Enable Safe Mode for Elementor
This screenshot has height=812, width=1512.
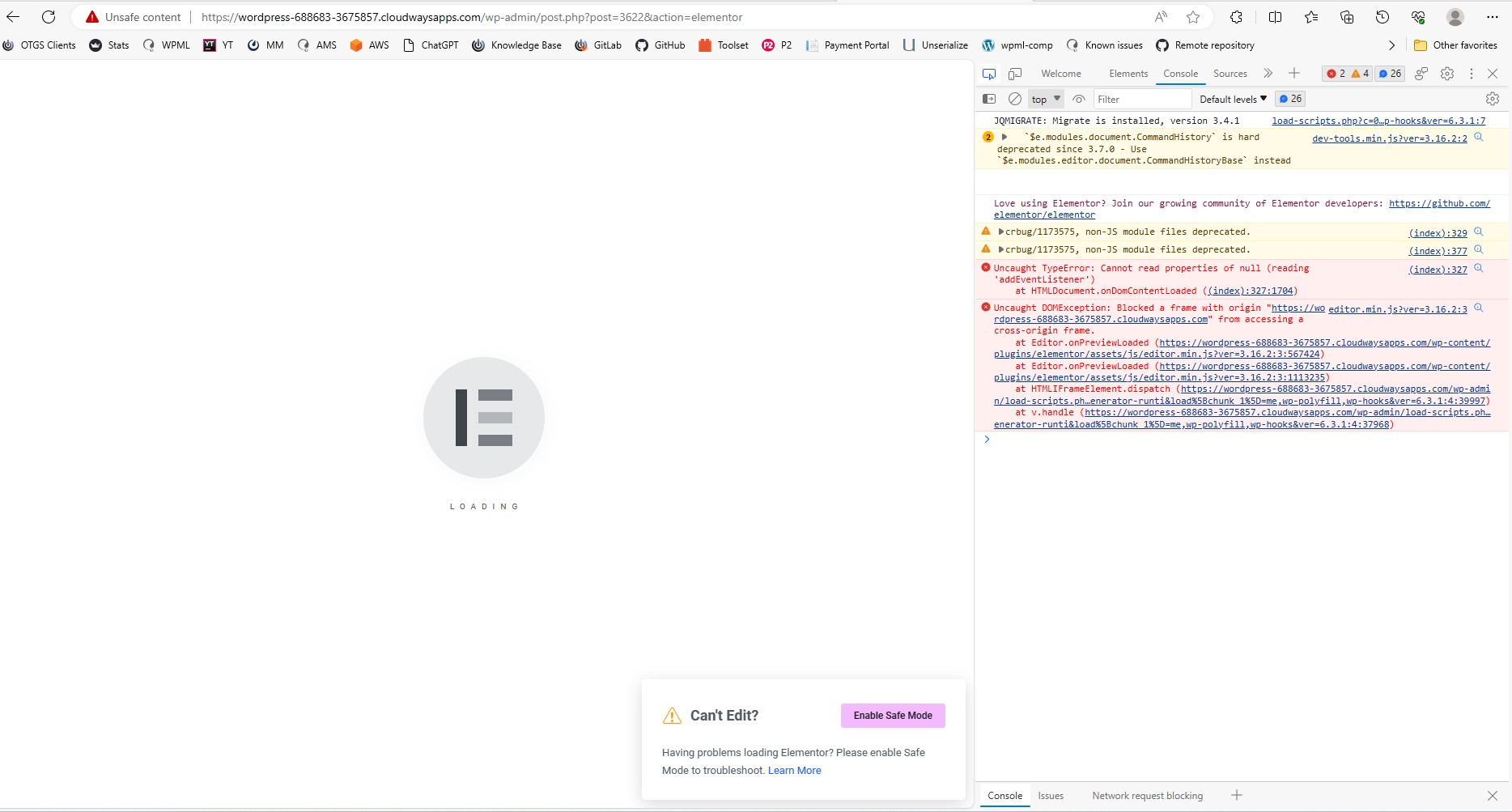point(893,716)
